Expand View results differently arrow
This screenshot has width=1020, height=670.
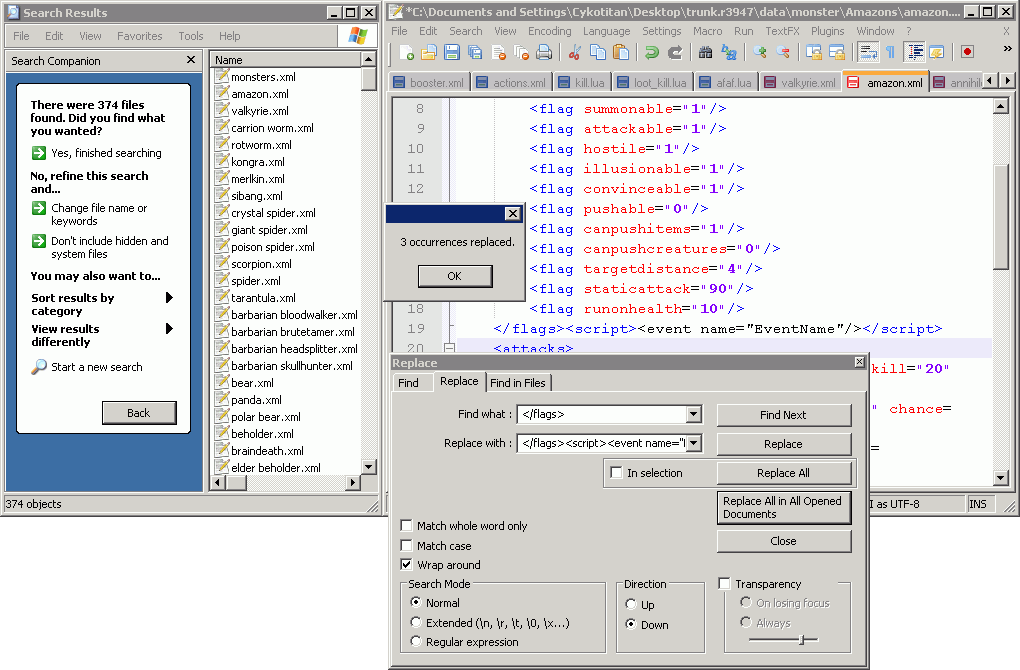169,328
